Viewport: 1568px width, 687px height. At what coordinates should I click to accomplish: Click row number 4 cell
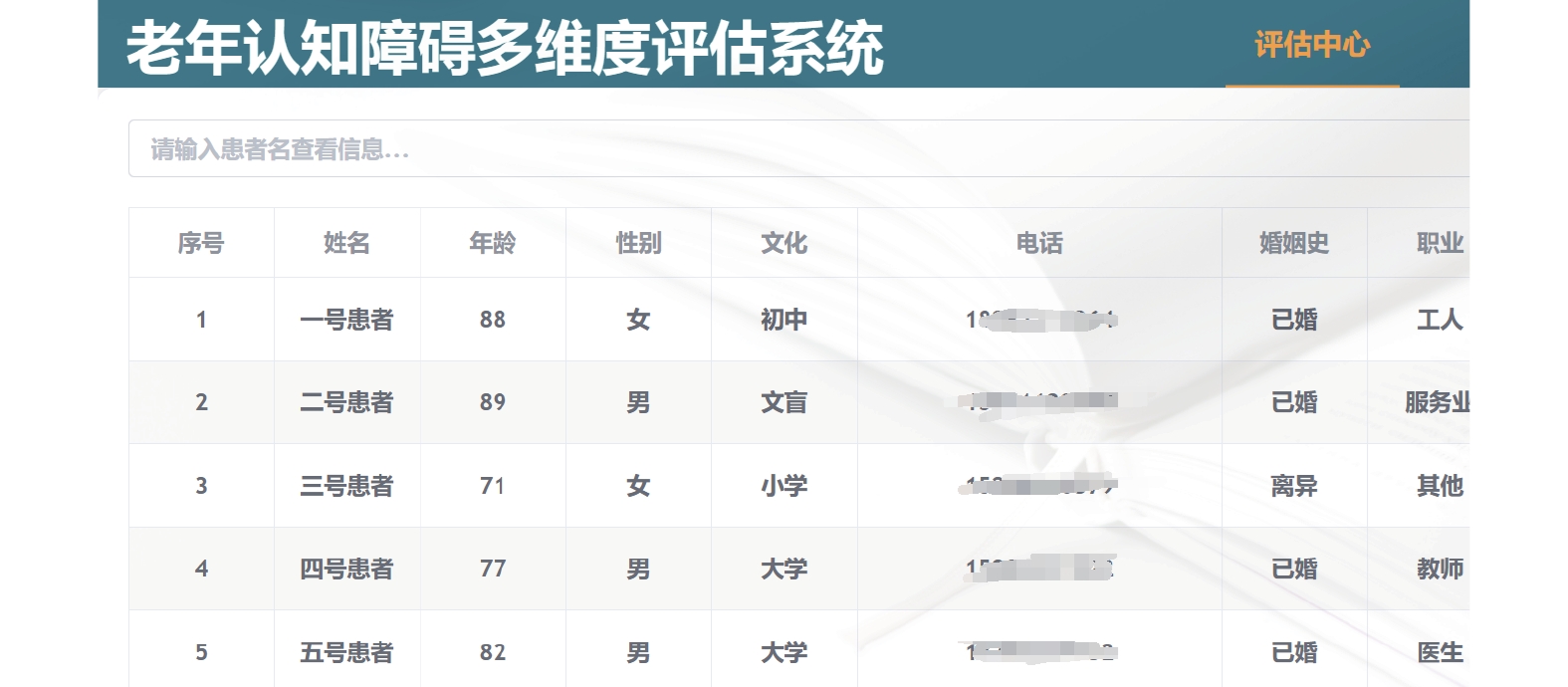click(201, 569)
